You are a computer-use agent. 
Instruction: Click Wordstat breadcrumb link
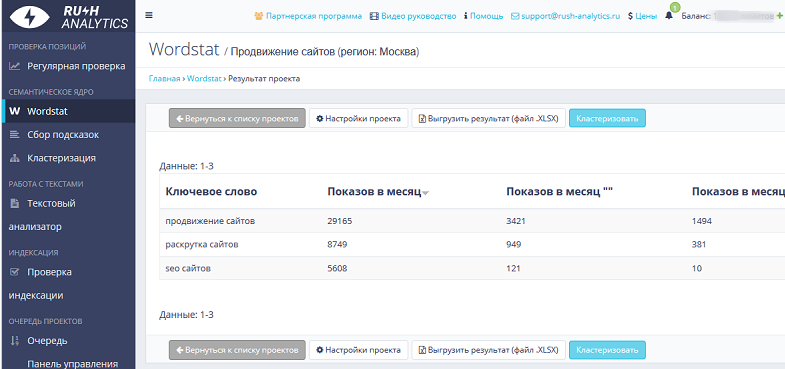(204, 79)
